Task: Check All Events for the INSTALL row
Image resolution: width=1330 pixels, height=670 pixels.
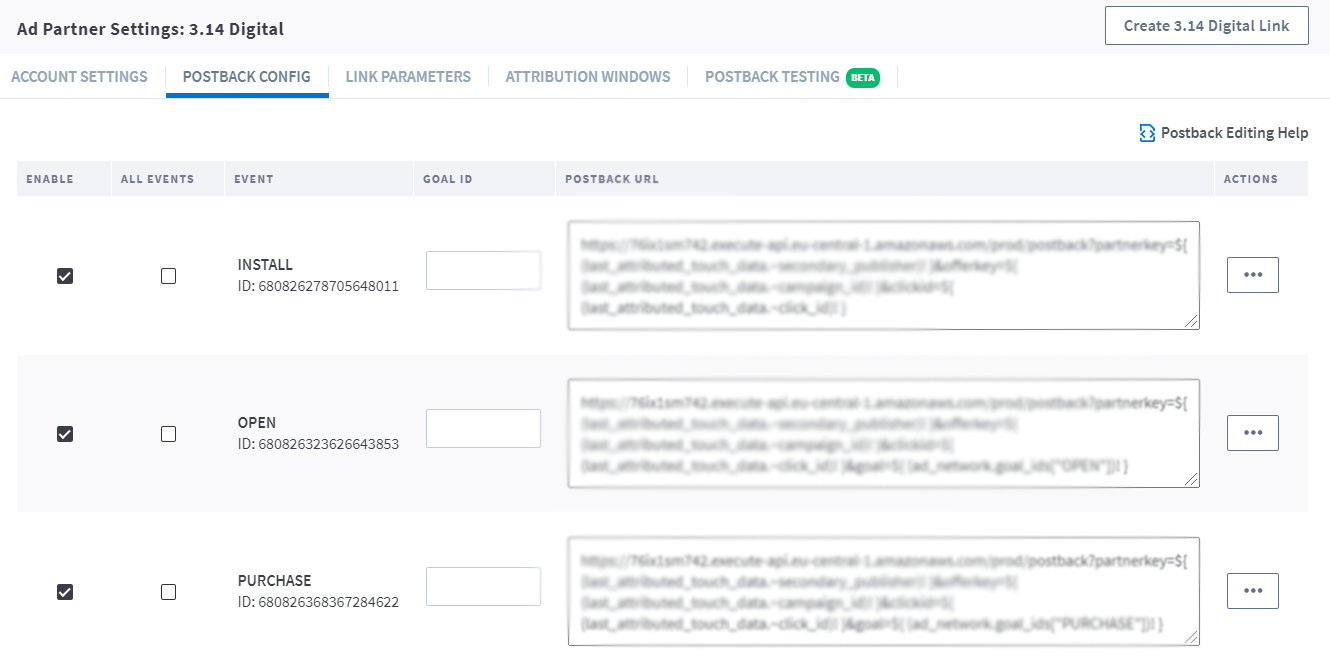Action: click(x=168, y=275)
